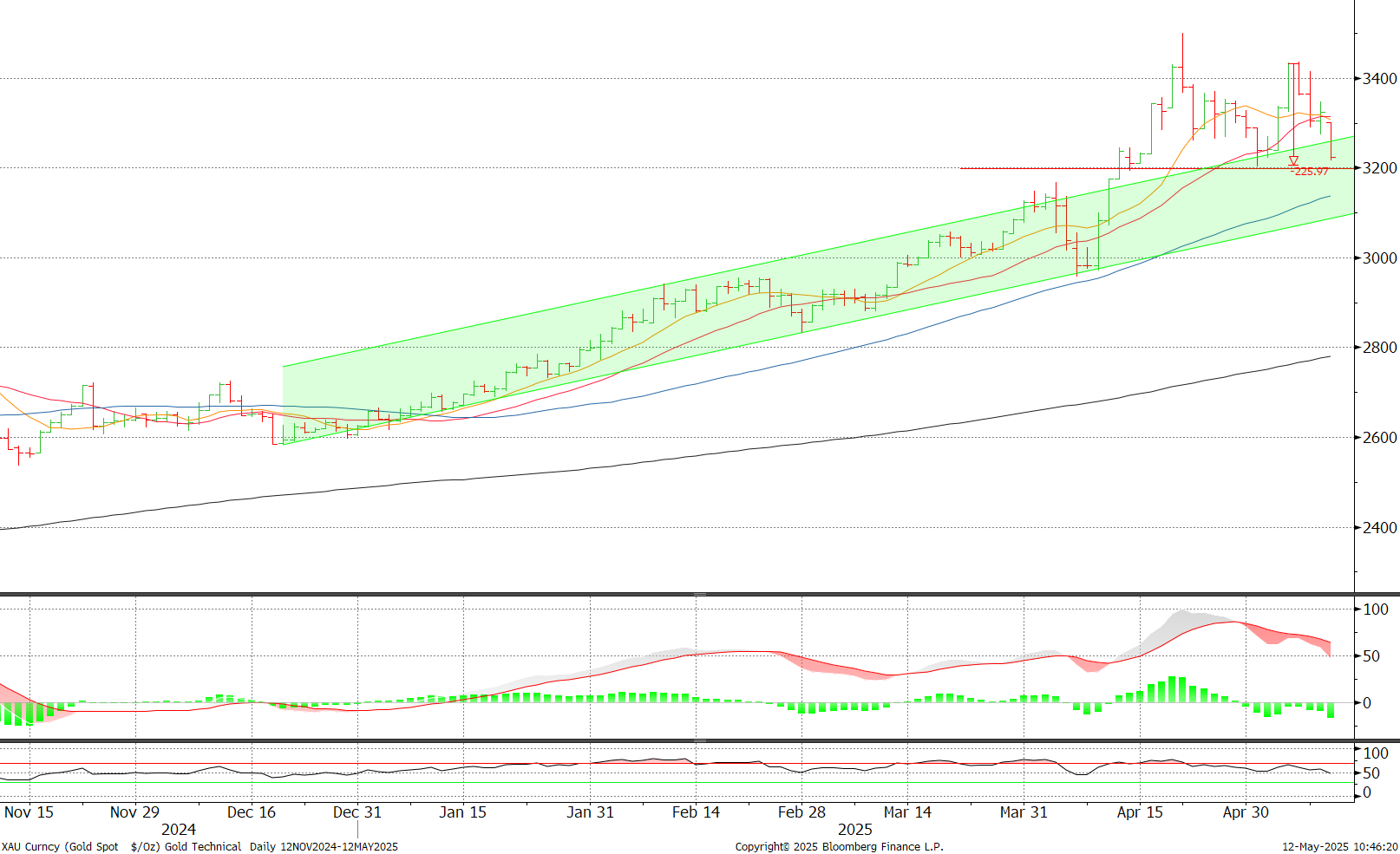Click the 50 label on the bottom RSI scale
The image size is (1400, 854).
tap(1371, 773)
